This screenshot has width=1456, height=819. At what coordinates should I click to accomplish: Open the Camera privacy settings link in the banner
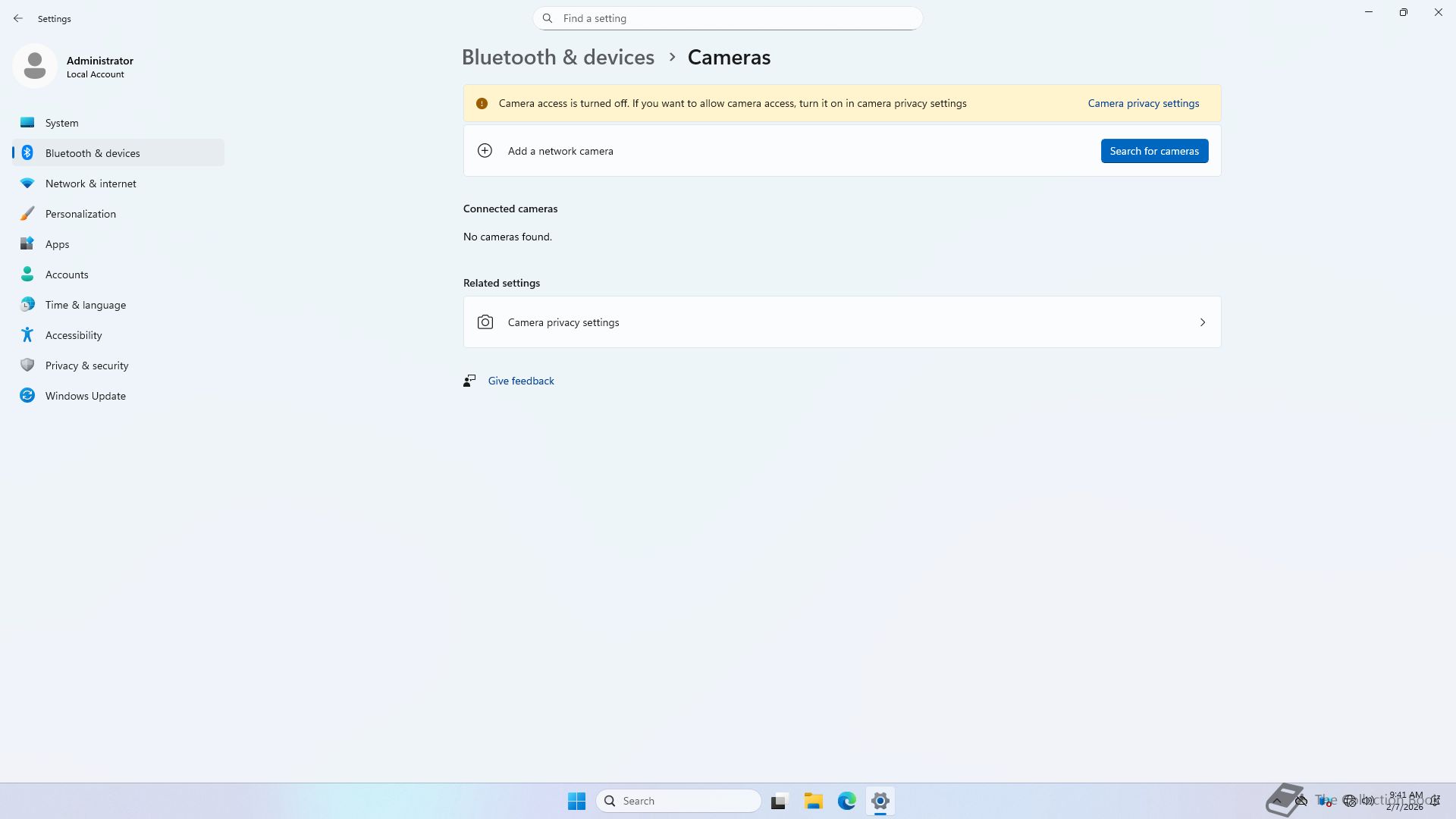point(1143,103)
